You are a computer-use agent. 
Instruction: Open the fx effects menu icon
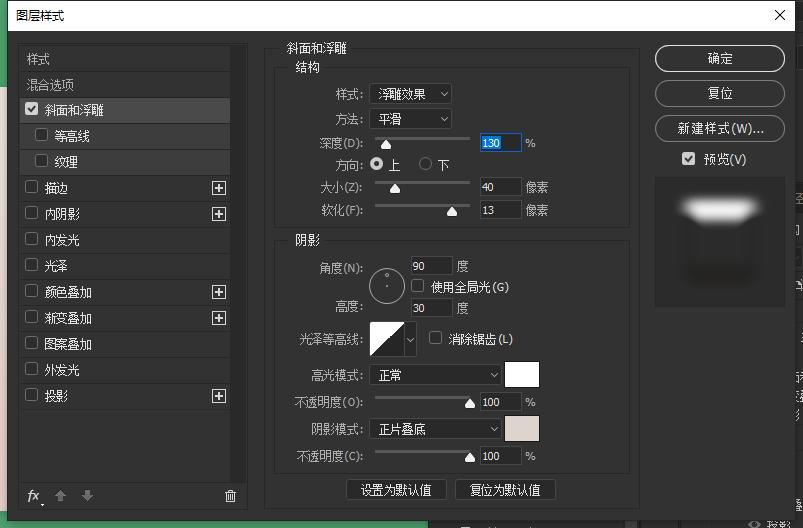(34, 496)
